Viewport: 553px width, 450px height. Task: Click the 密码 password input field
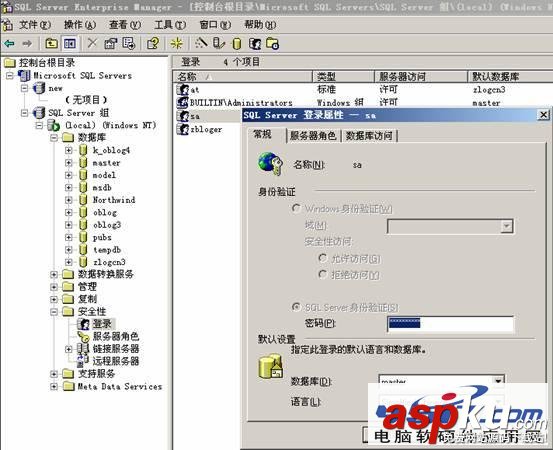click(x=450, y=323)
